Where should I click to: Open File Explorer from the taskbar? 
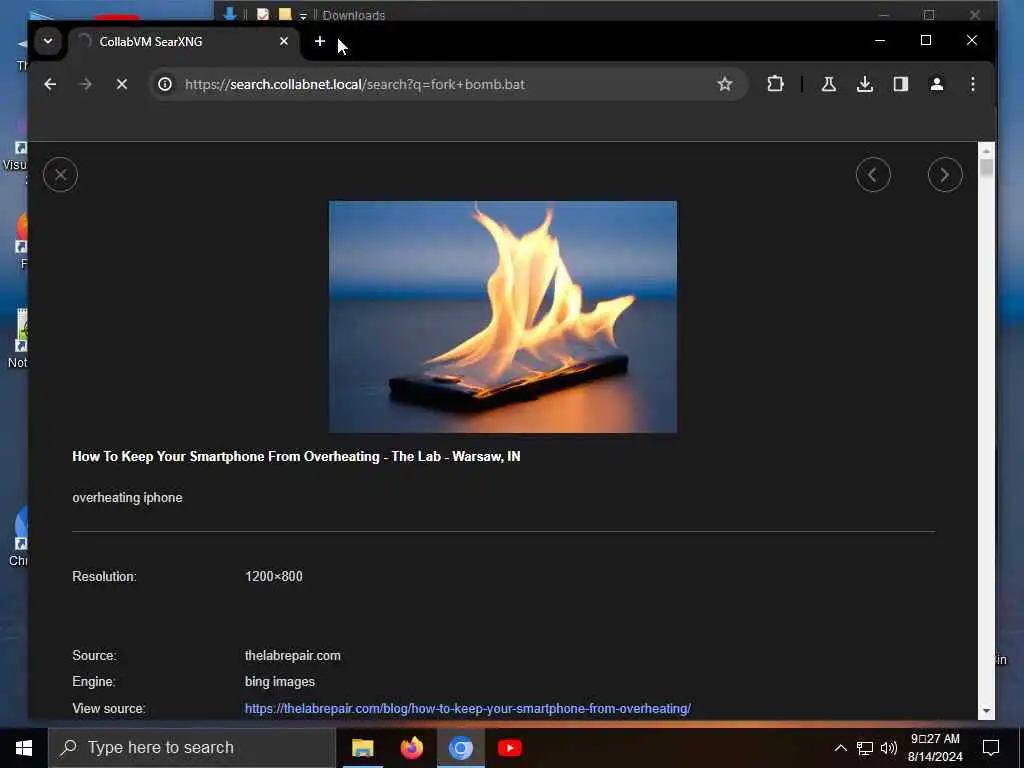(362, 748)
